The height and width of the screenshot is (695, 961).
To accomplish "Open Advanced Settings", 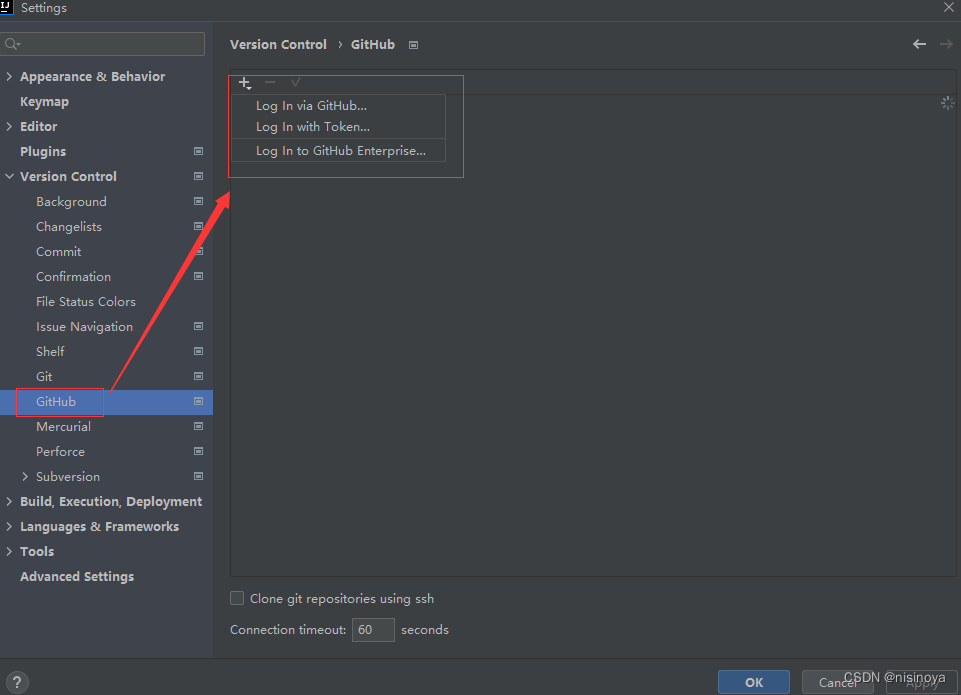I will pos(77,577).
